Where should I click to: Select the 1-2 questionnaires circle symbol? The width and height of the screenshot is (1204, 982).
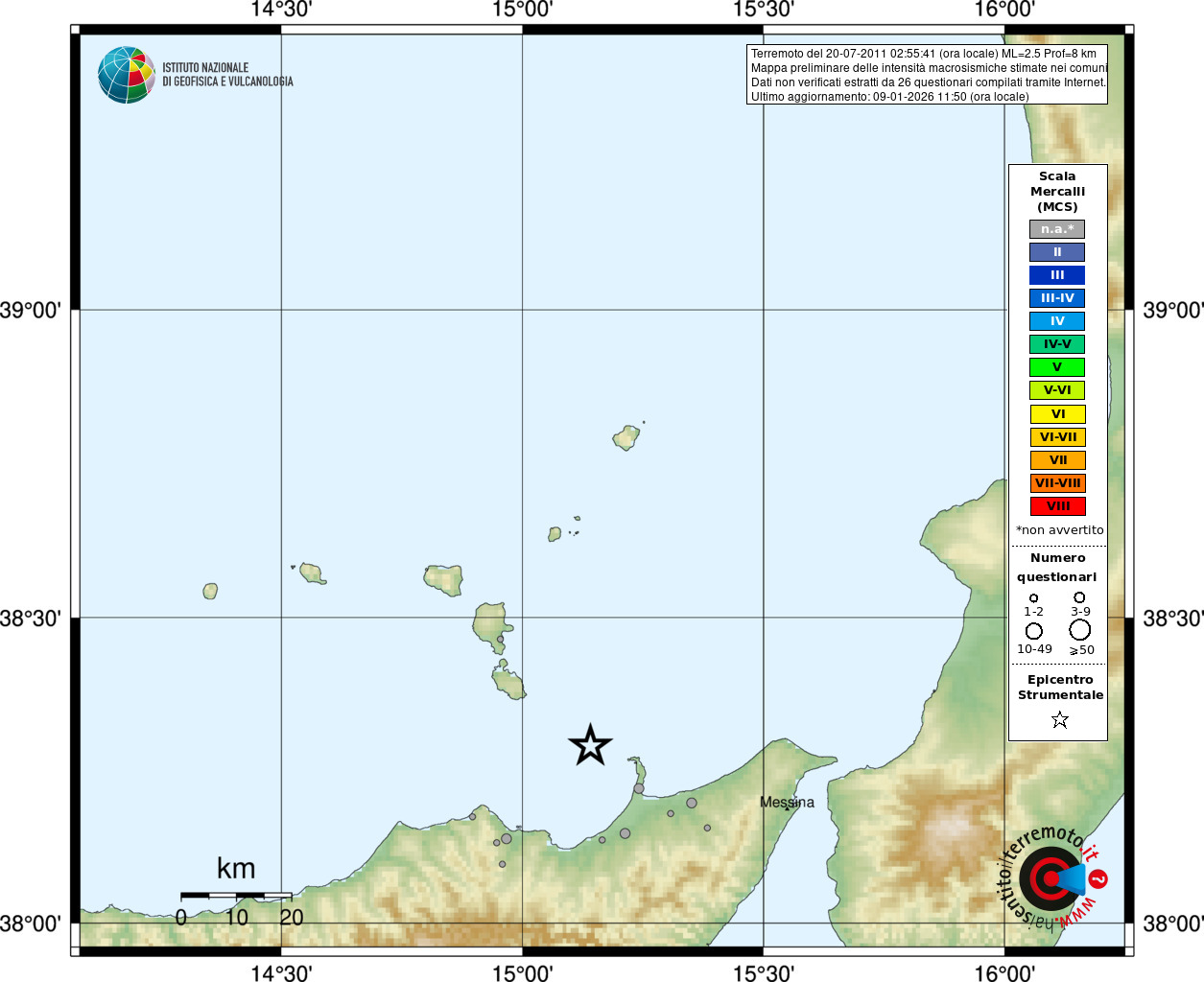tap(1033, 597)
